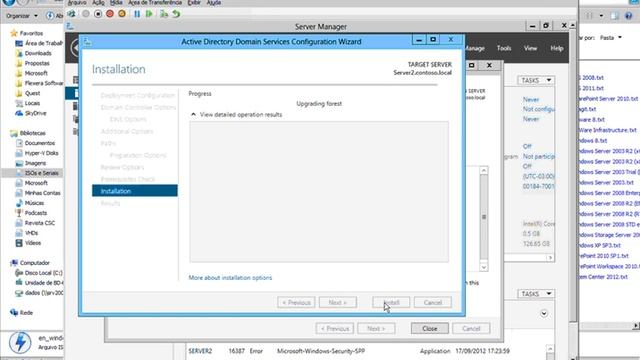Open More about installation options link
Viewport: 640px width, 360px height.
(x=230, y=278)
